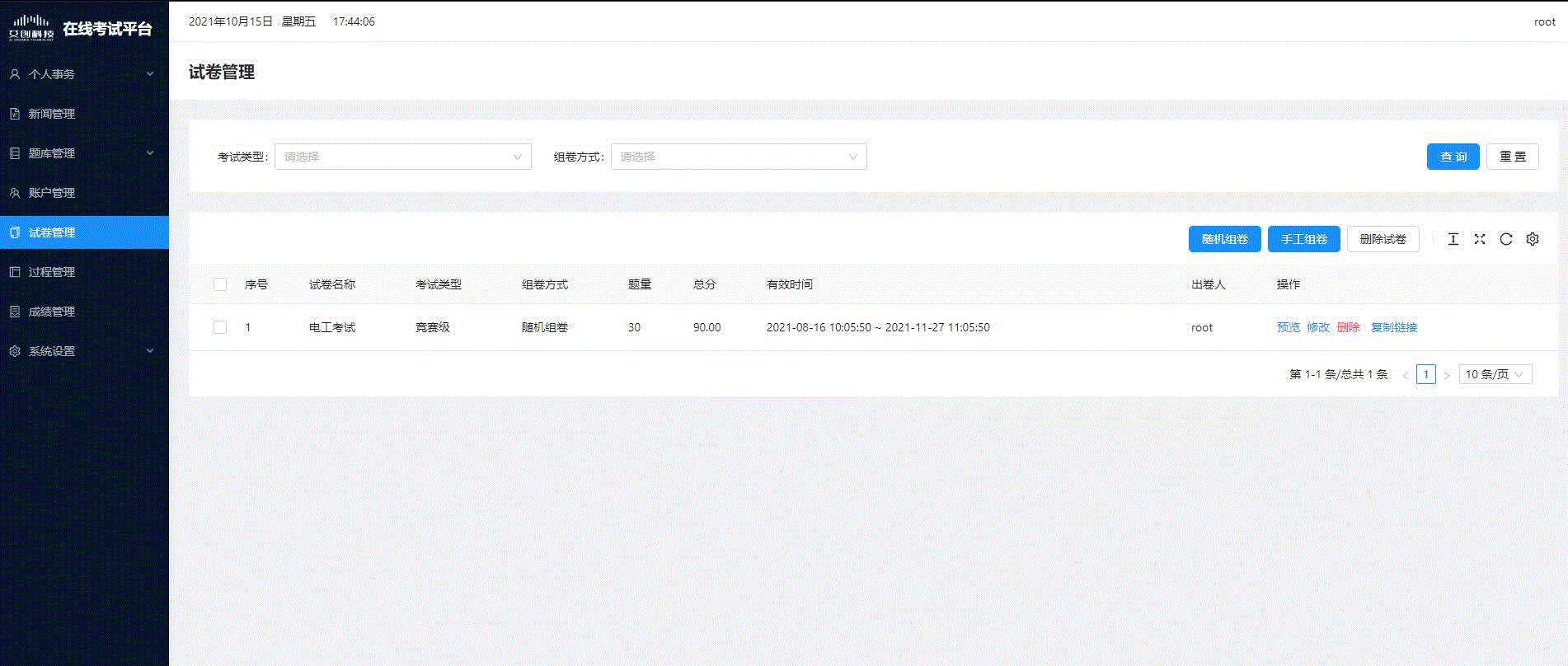
Task: Open the 考试类型 dropdown
Action: tap(402, 157)
